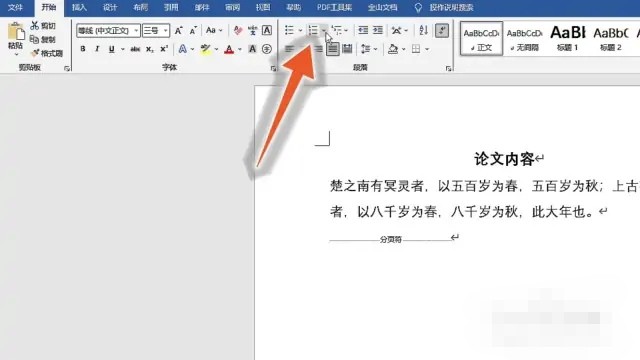Switch to the 引用 tab

point(171,8)
